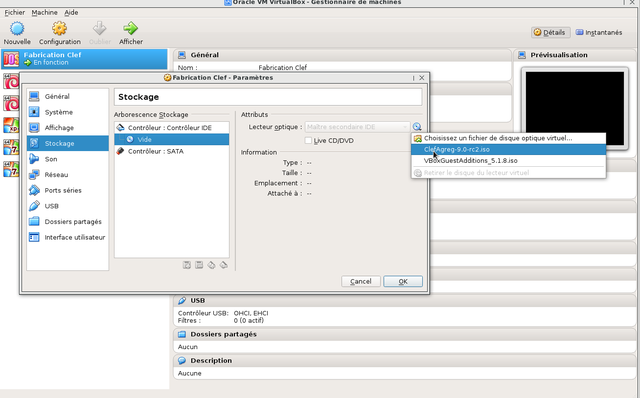Open USB settings category in dialog

click(68, 206)
